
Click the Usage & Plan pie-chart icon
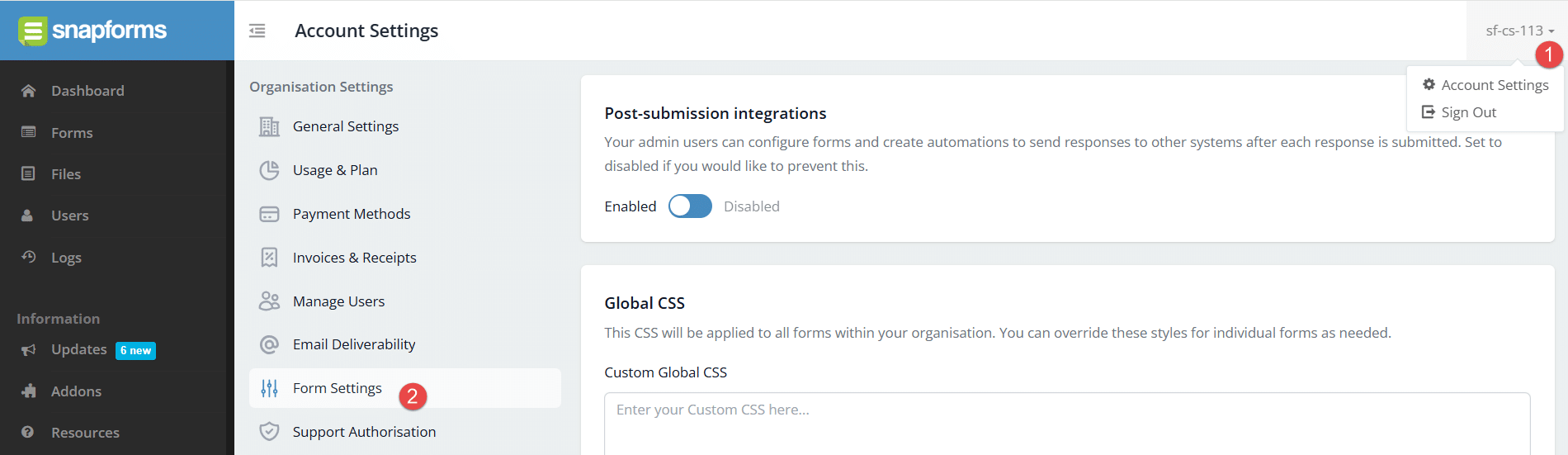pyautogui.click(x=269, y=170)
